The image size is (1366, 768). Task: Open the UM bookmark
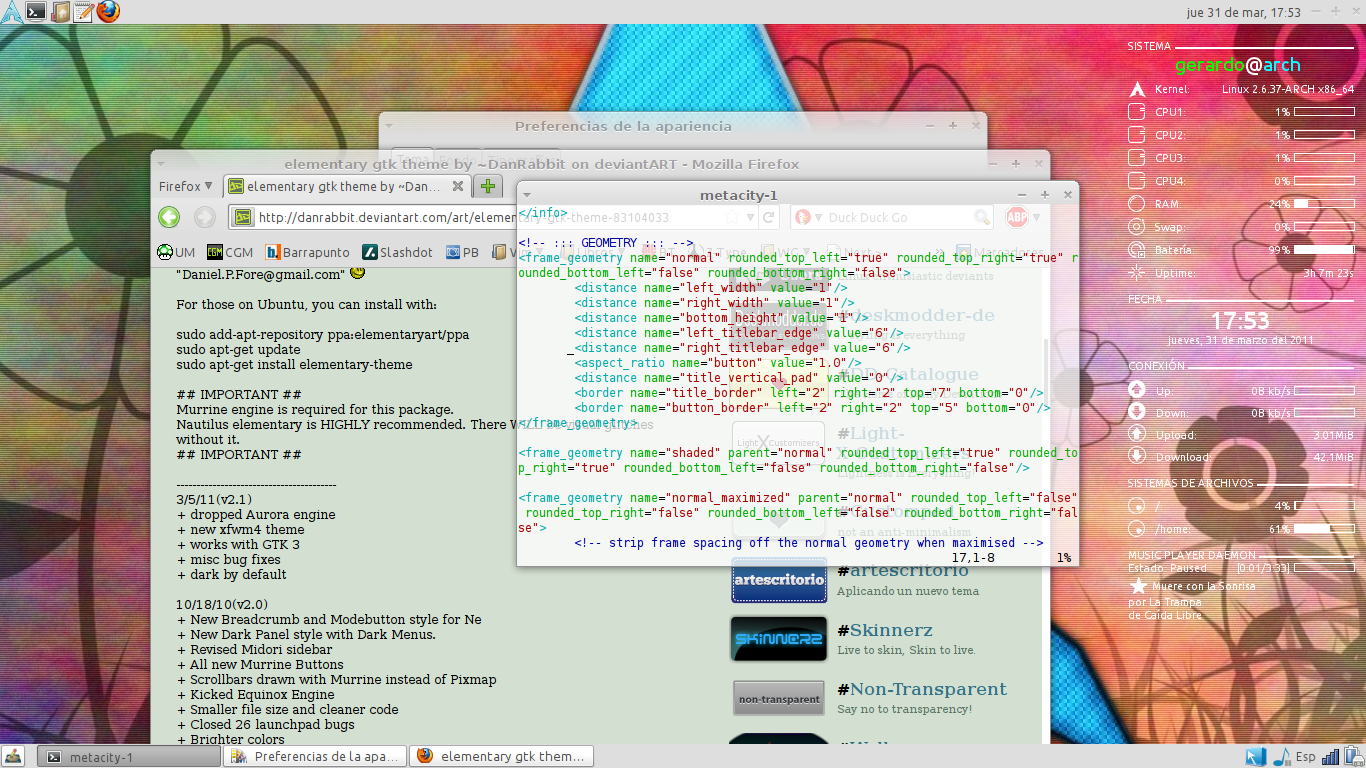(176, 253)
